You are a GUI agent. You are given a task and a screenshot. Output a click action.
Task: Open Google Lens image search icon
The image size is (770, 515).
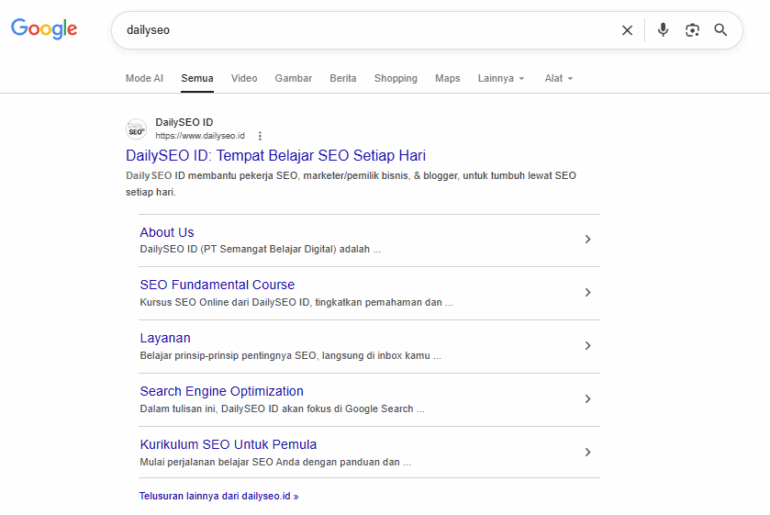pos(692,30)
